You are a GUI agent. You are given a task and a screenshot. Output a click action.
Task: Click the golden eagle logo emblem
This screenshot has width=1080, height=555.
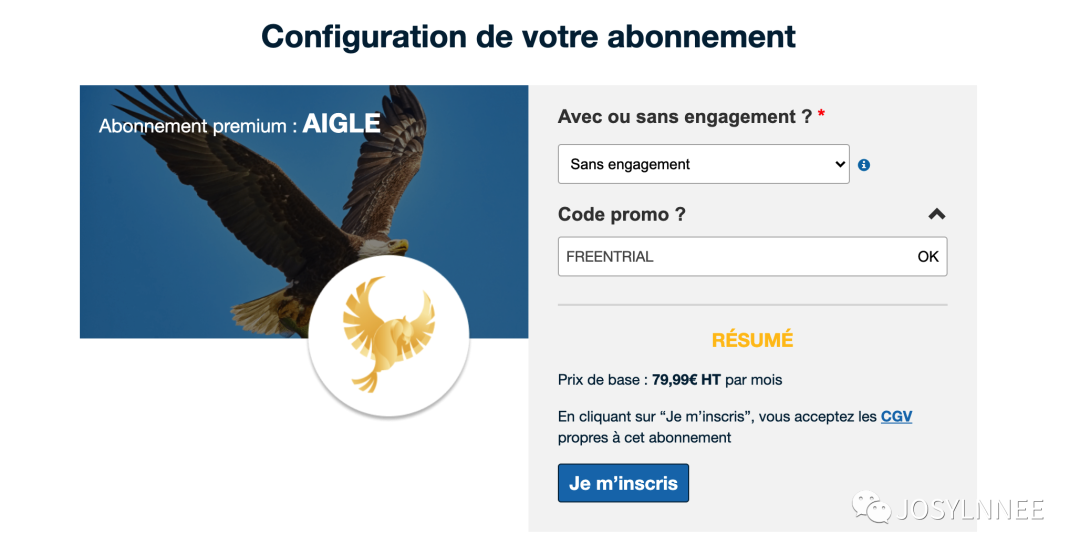pos(388,335)
